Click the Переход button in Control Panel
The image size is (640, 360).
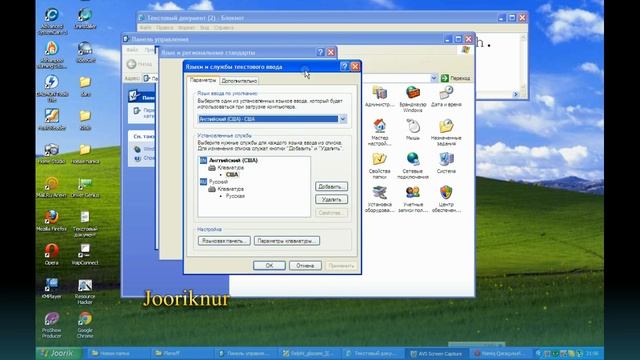point(456,78)
